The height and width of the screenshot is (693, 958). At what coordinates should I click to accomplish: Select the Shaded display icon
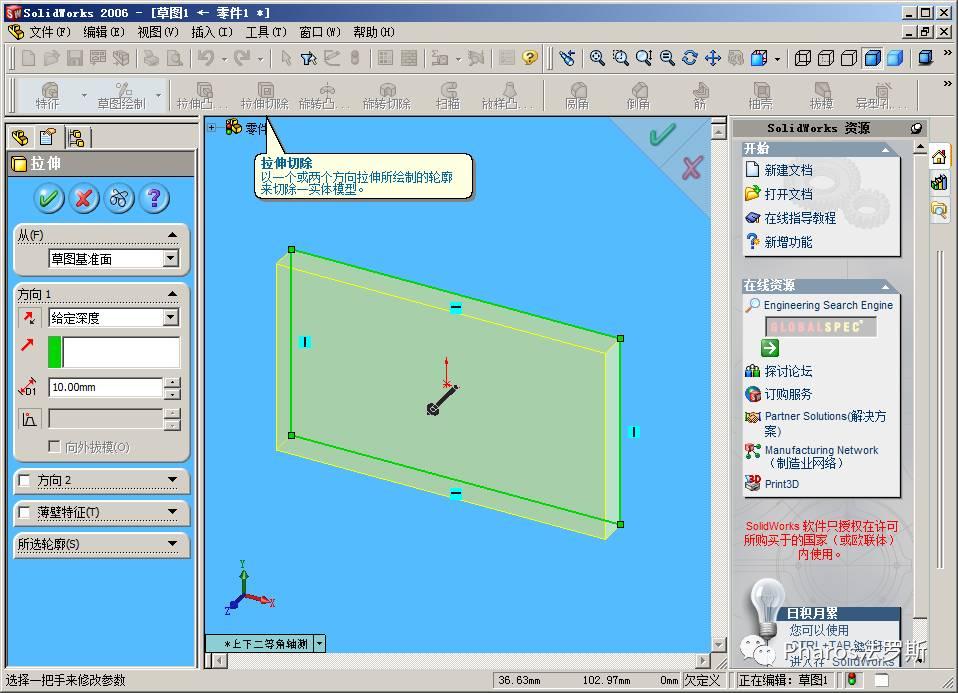click(895, 58)
